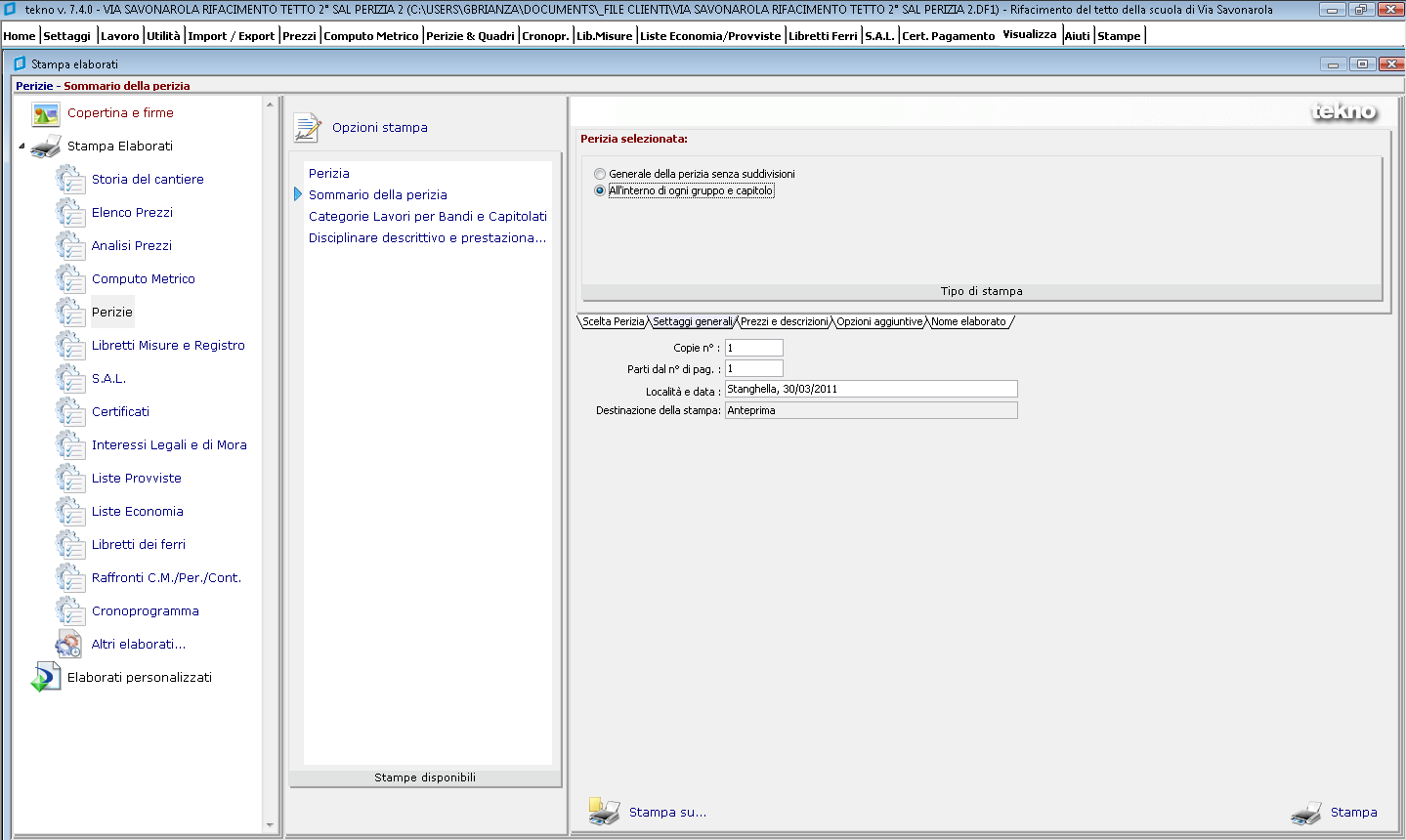Click the Località e data field
The width and height of the screenshot is (1406, 840).
tap(871, 389)
